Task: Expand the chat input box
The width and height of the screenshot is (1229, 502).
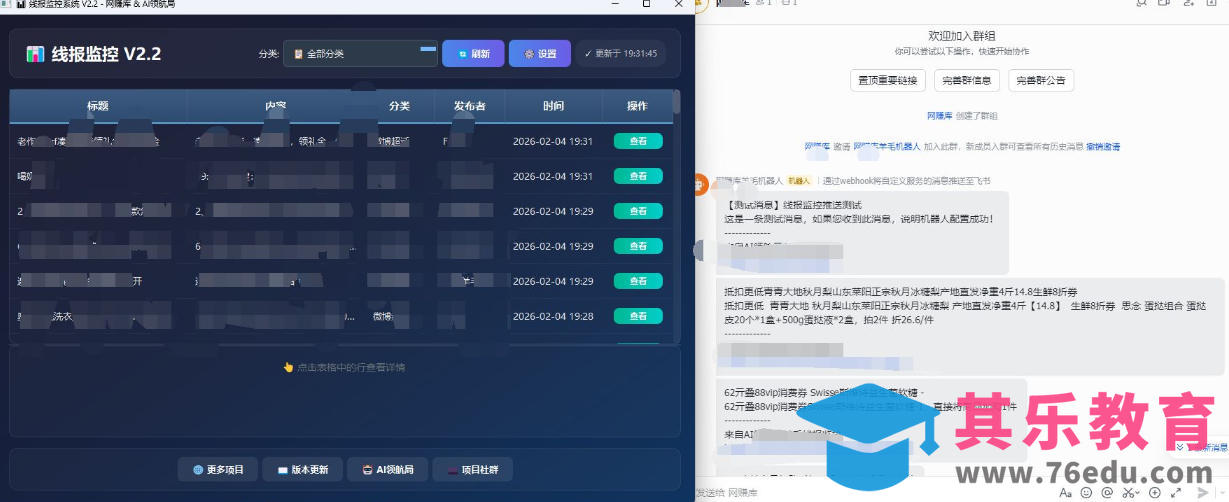Action: pos(1178,493)
